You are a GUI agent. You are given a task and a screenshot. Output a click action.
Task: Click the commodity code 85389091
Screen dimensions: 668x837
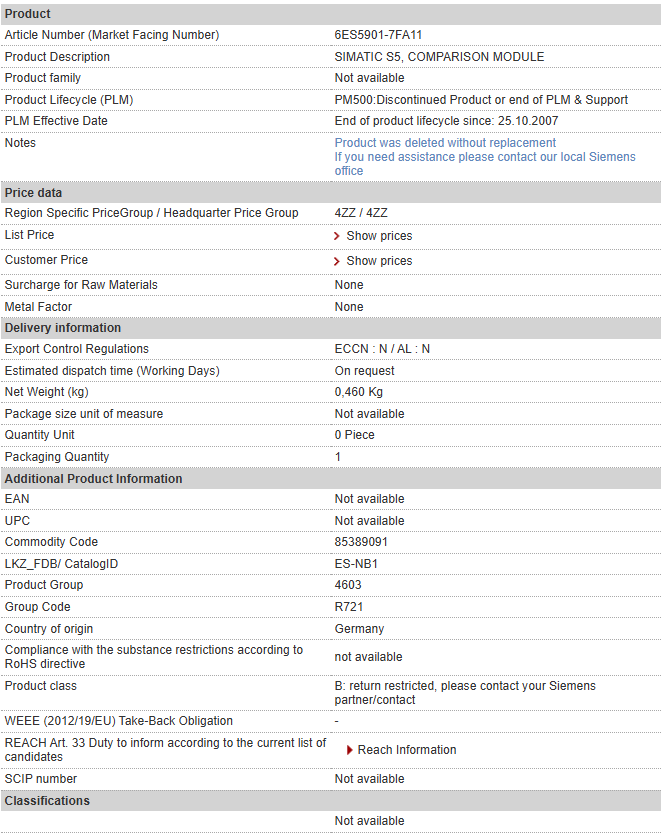(361, 542)
